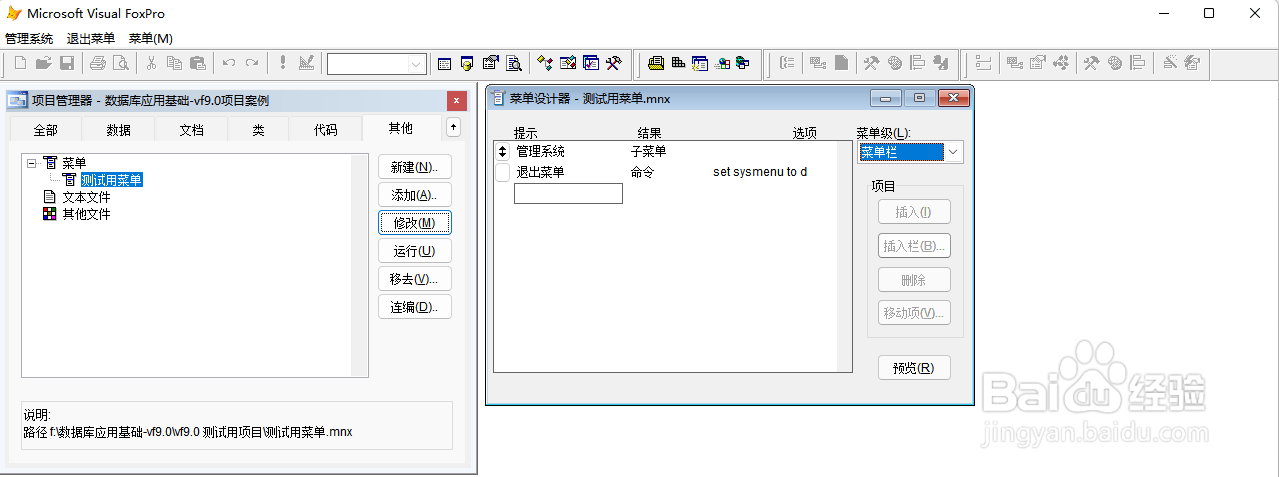Click the 'set sysmenu to d' command text
Screen dimensions: 1279x477
(760, 172)
